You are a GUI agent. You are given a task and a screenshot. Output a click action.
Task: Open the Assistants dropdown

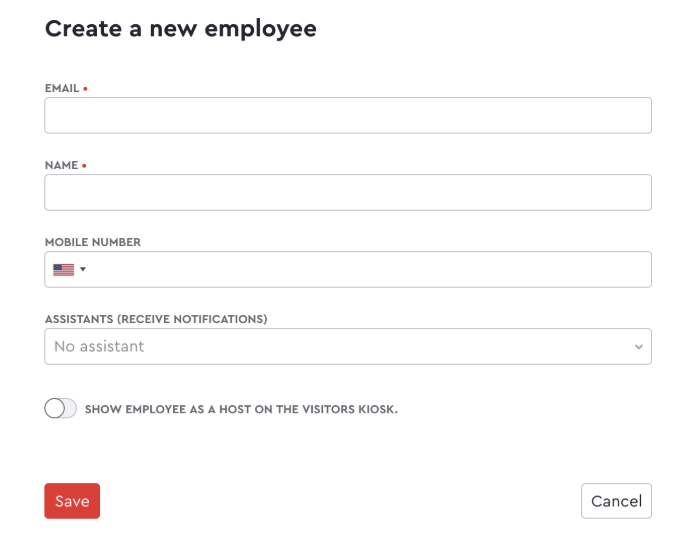(x=347, y=346)
